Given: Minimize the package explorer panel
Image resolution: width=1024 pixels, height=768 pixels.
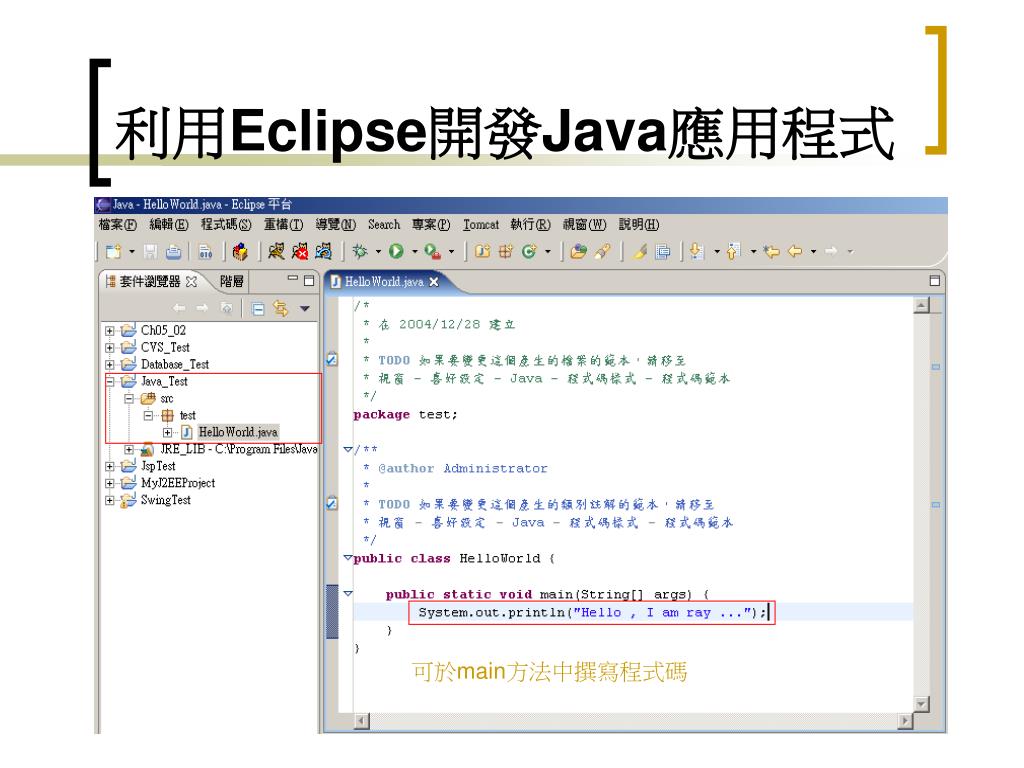Looking at the screenshot, I should coord(293,279).
